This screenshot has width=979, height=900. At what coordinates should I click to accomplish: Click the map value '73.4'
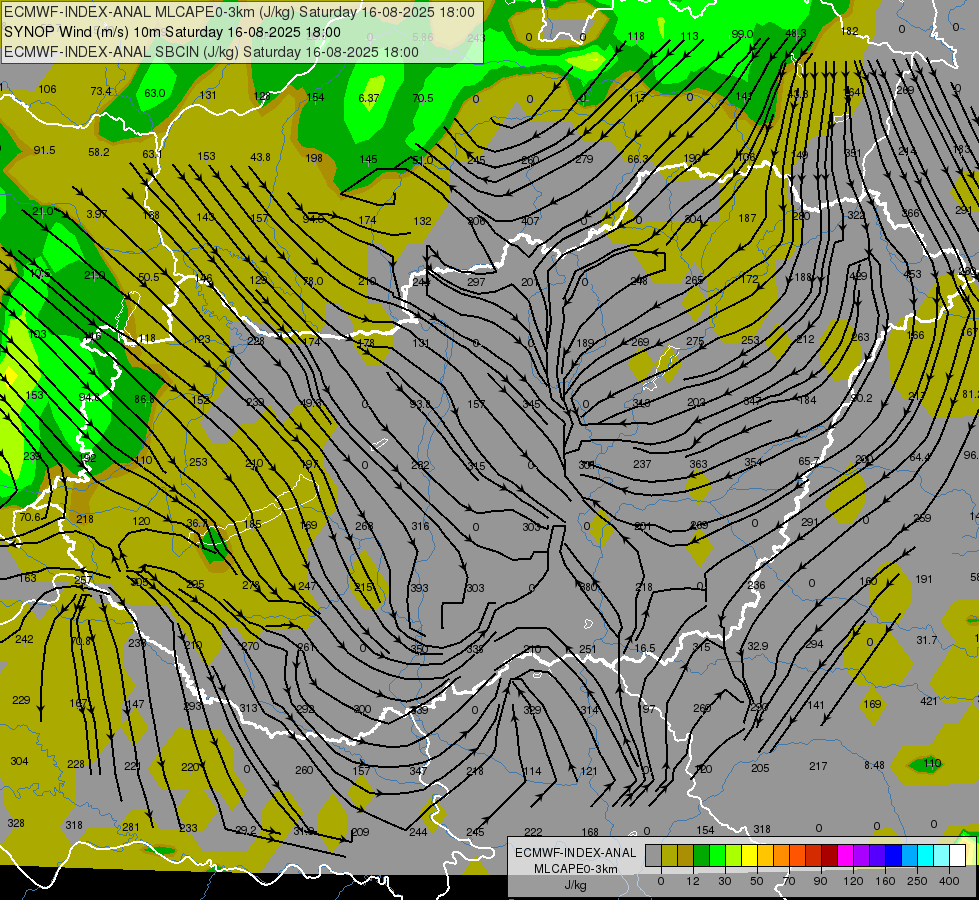tap(101, 91)
